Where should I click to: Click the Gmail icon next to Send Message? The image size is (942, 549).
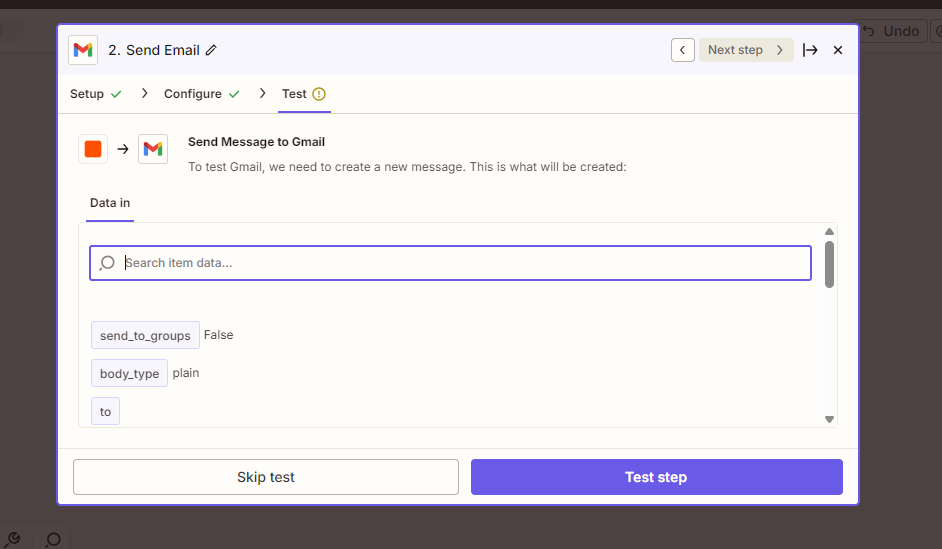coord(153,149)
